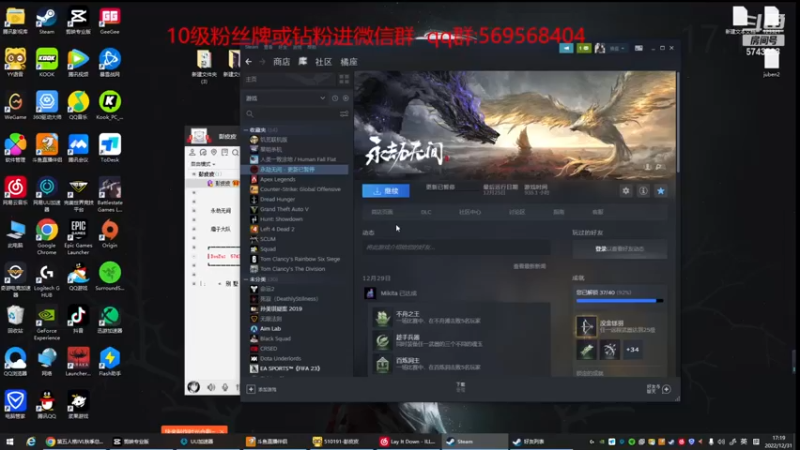Open the account name dropdown
Image resolution: width=800 pixels, height=450 pixels.
[x=616, y=48]
